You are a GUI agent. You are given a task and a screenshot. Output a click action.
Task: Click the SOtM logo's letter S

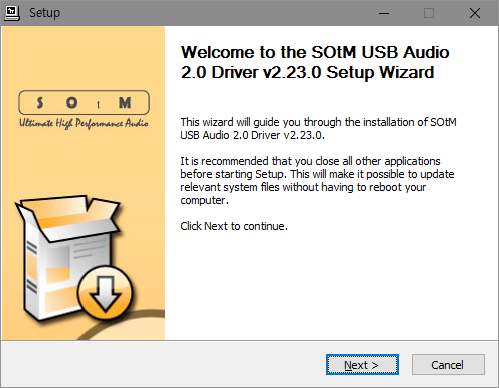[40, 102]
